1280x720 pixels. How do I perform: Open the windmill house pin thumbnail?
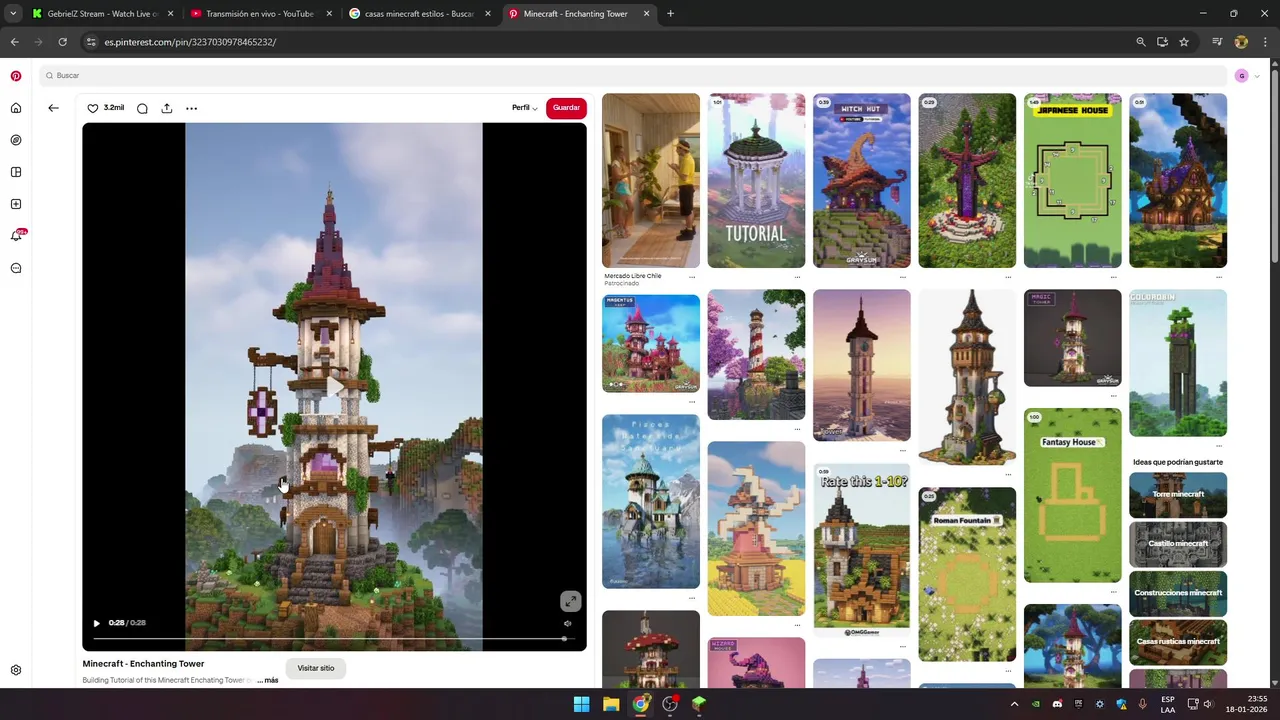pos(756,529)
